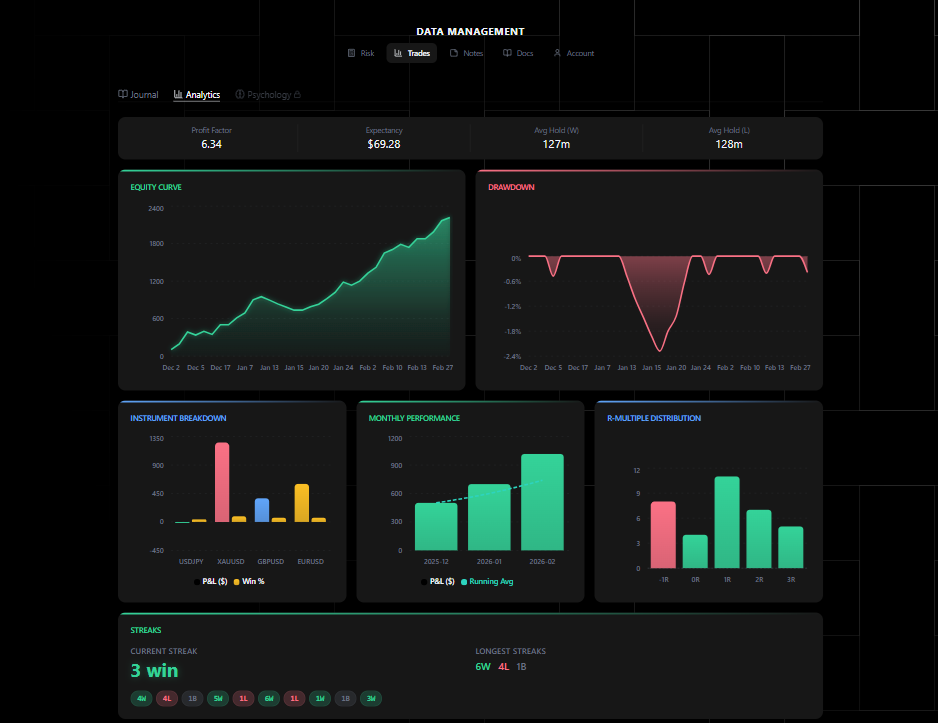Switch to the Journal tab
Image resolution: width=938 pixels, height=723 pixels.
(138, 95)
